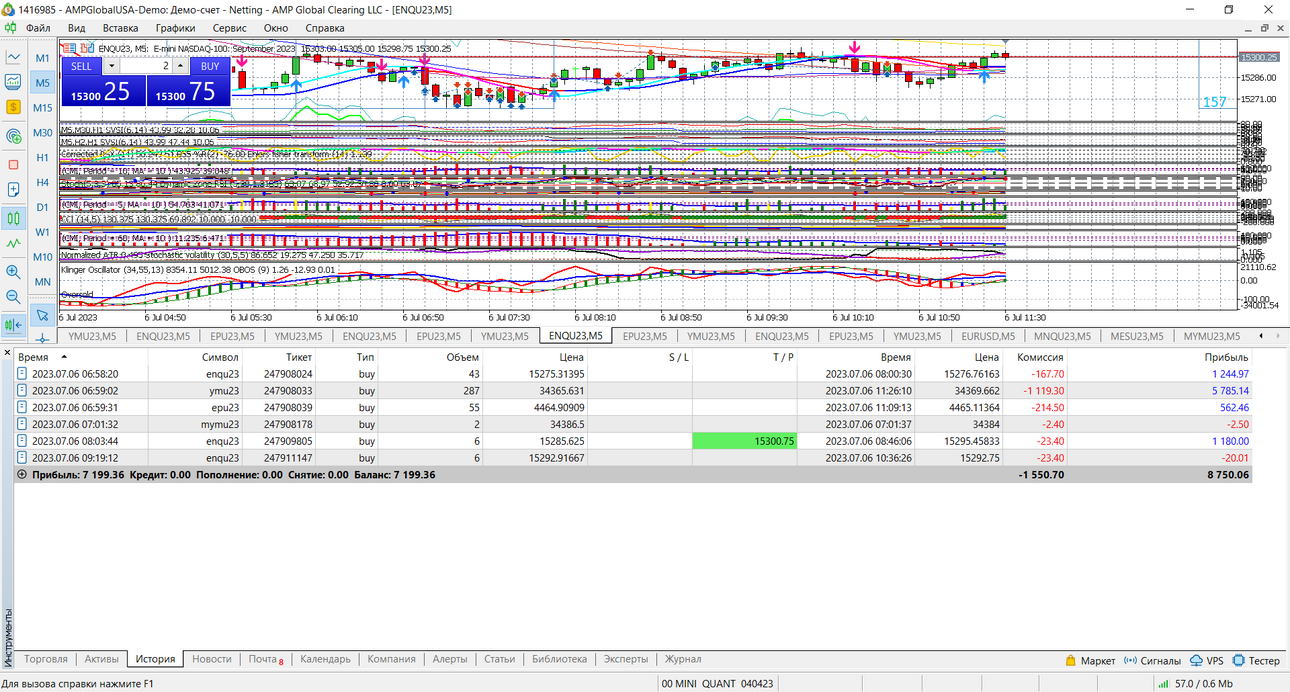Open Market Watch panel icon in left sidebar
Viewport: 1290px width, 692px height.
[x=14, y=57]
